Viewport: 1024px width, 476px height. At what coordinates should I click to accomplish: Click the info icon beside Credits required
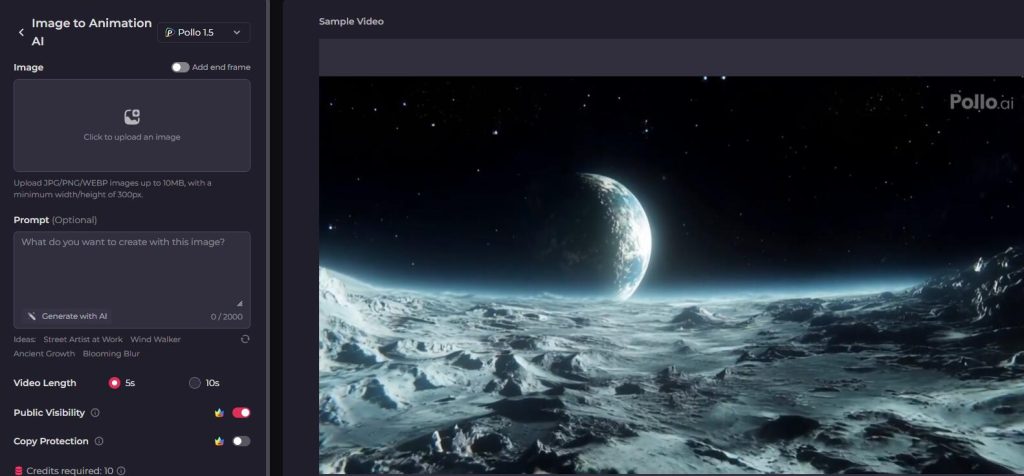[120, 470]
